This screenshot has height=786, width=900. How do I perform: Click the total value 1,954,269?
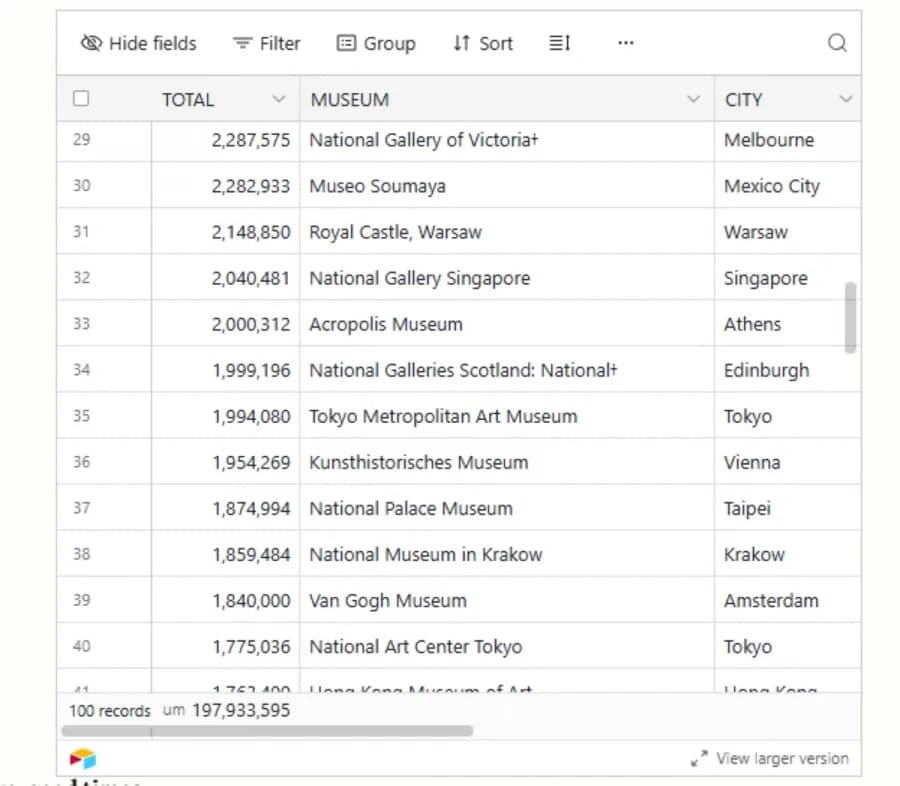(251, 462)
